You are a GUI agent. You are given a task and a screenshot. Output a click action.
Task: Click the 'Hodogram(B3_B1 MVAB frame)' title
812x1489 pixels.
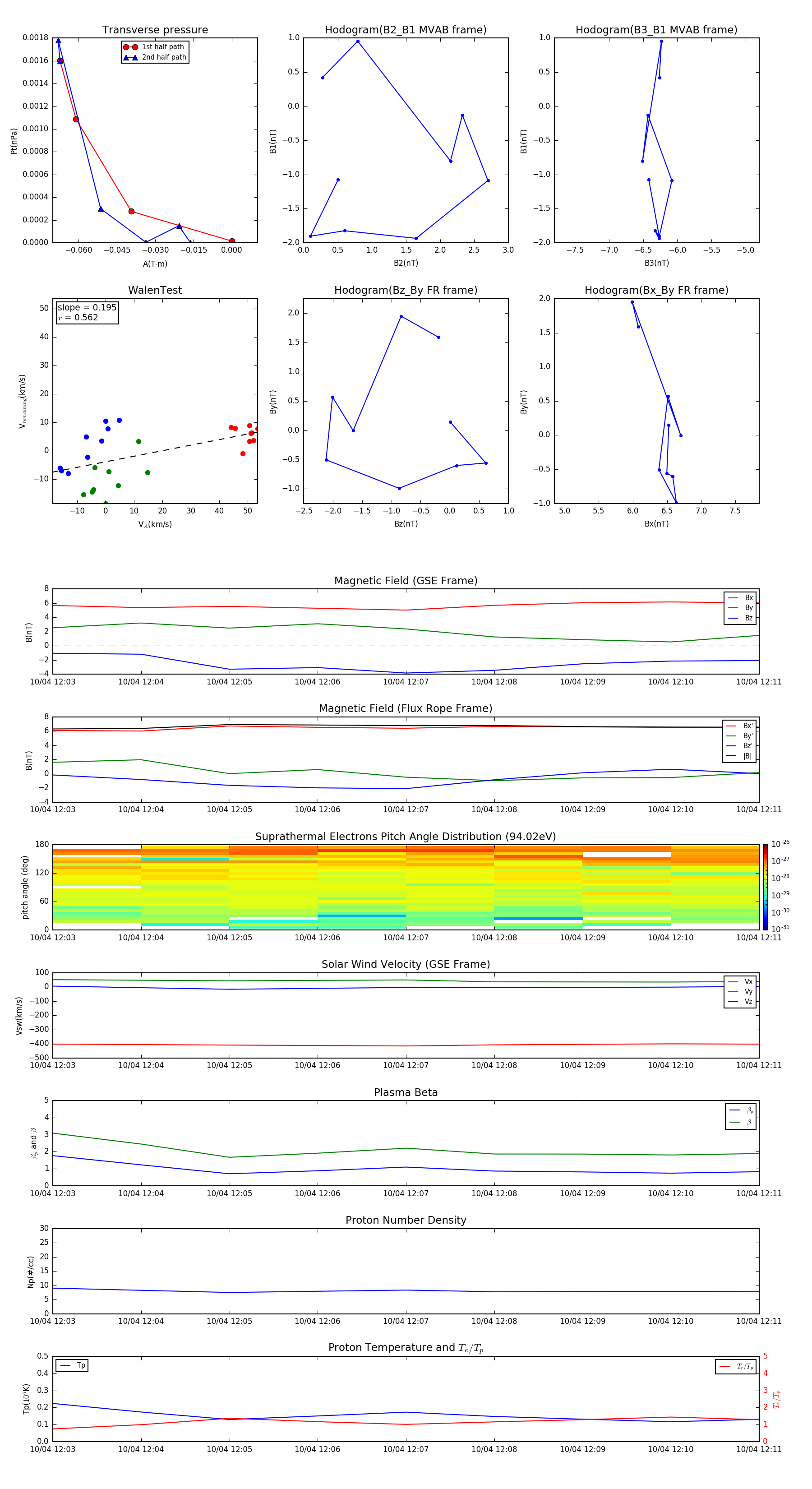click(x=656, y=30)
